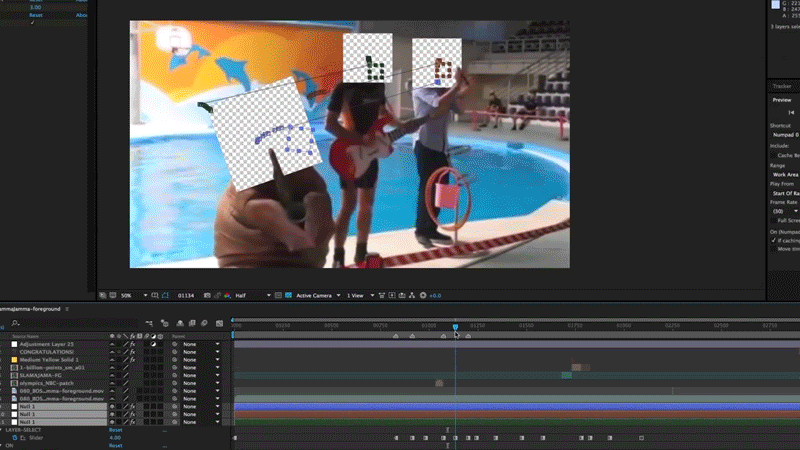Screen dimensions: 800x450
Task: Toggle adjustment layer switch on Adjustment Layer 25
Action: (x=154, y=344)
